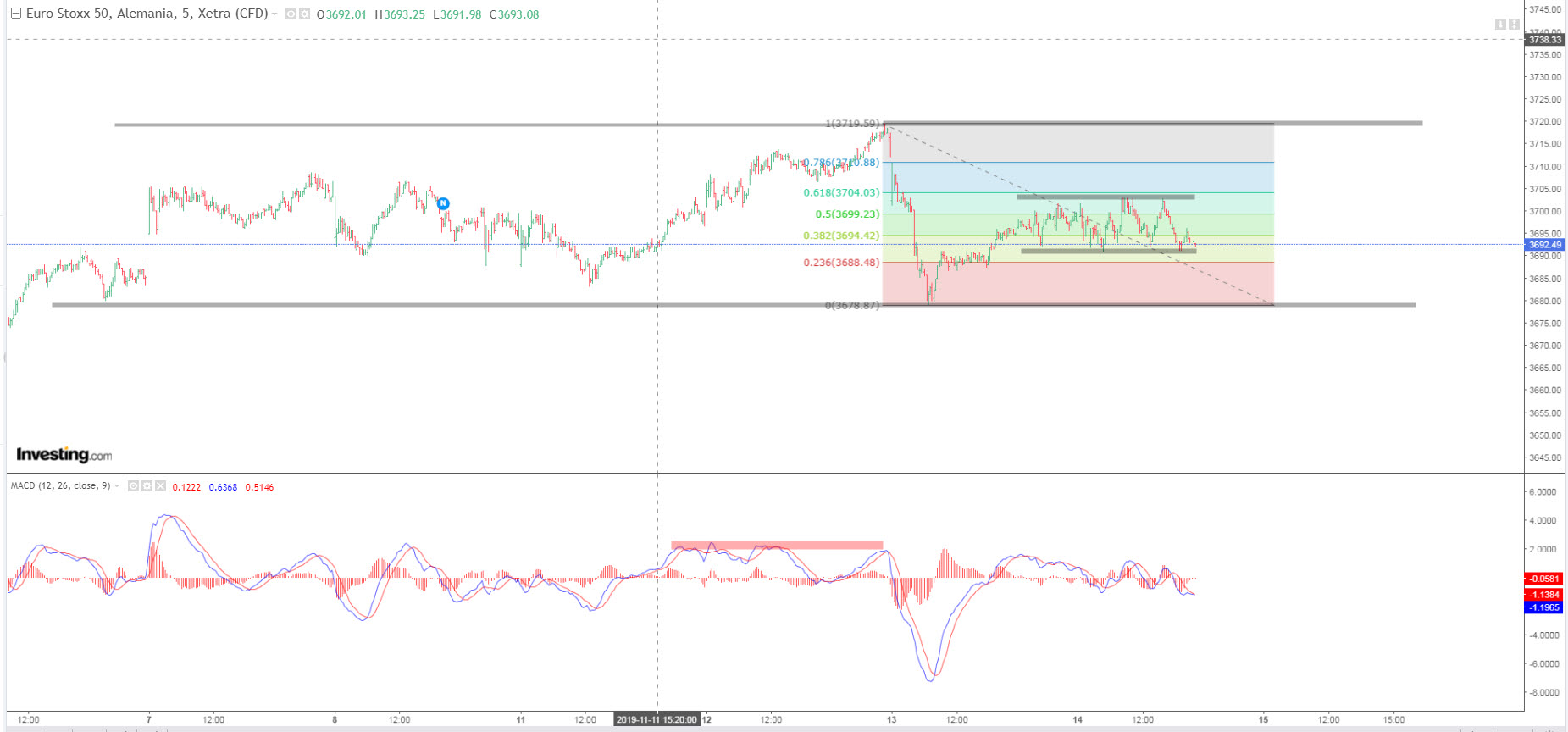Click the 3692.49 current price label
Screen dimensions: 1568x732
coord(1544,245)
